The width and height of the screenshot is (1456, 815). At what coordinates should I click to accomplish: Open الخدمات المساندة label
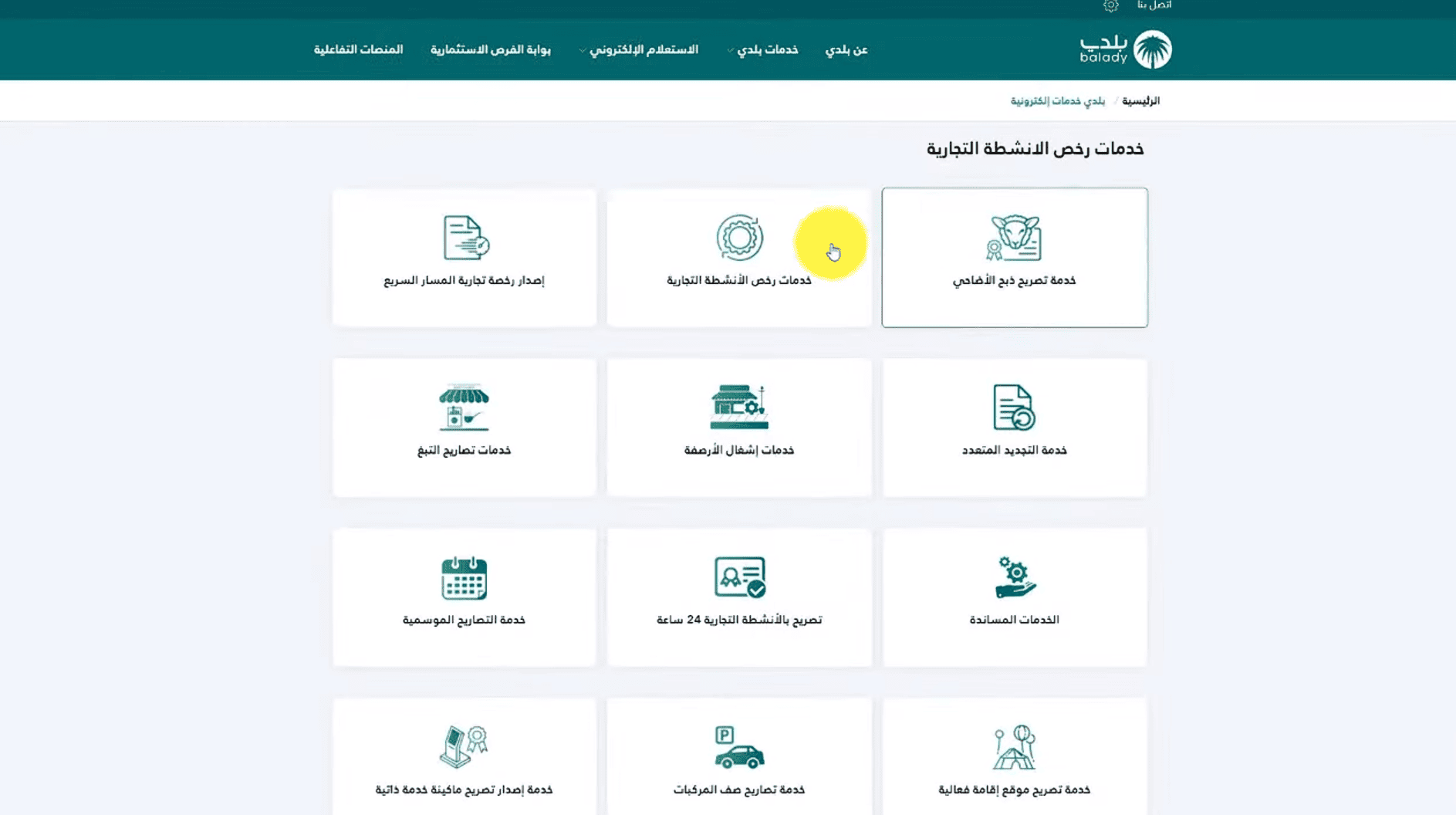[1014, 620]
